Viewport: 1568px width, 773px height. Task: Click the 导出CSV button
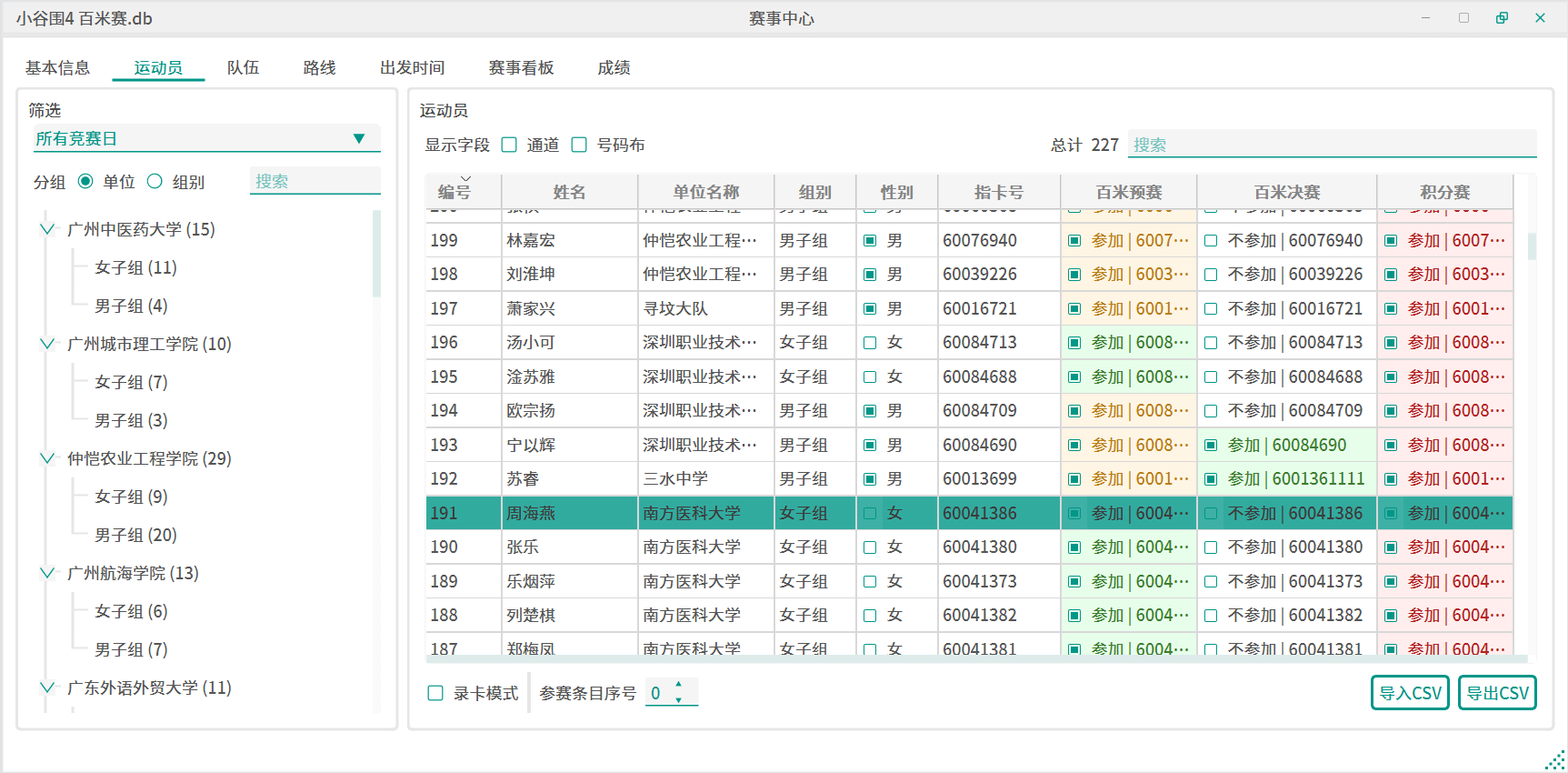click(x=1496, y=693)
